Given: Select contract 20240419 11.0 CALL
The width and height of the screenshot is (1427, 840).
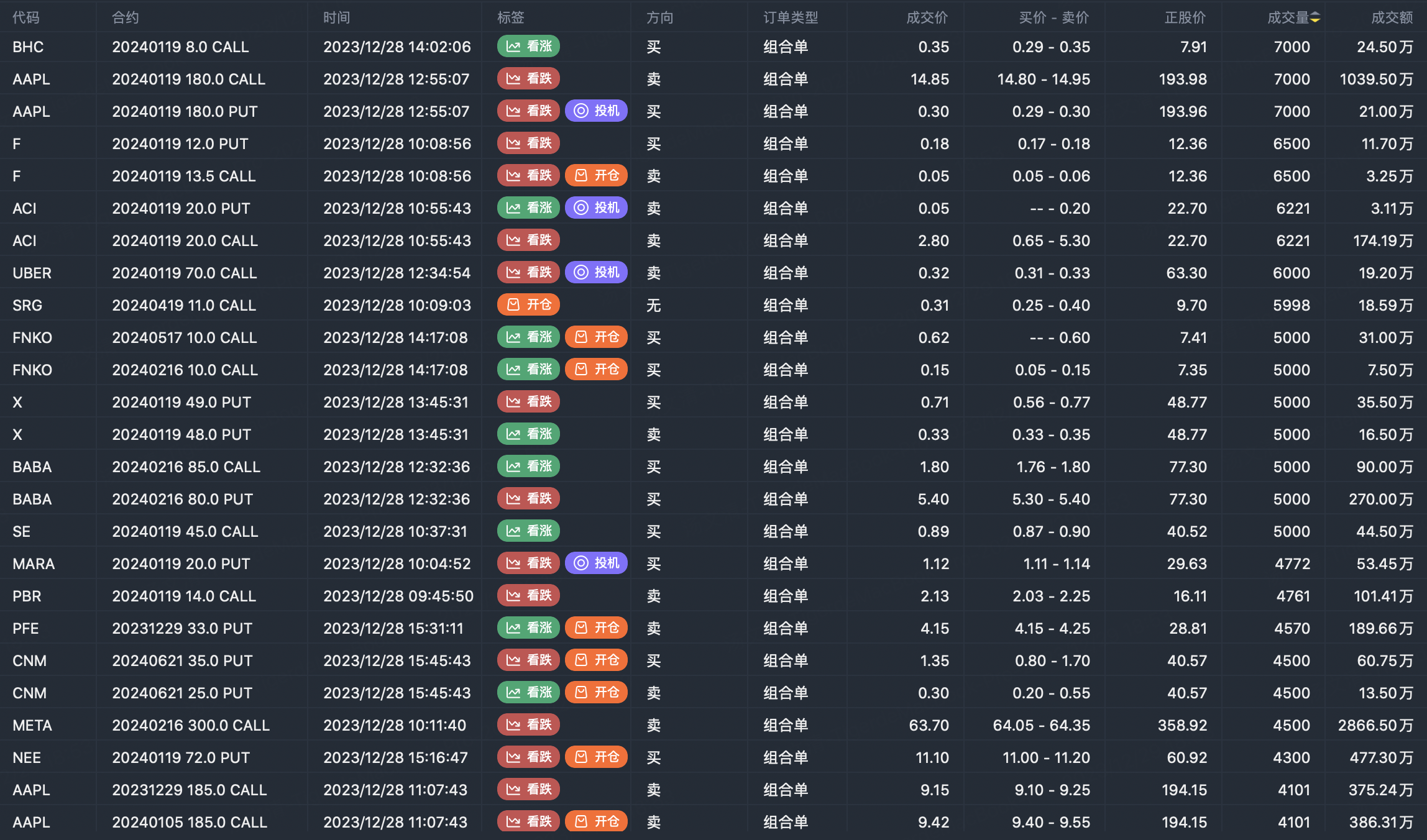Looking at the screenshot, I should [184, 305].
